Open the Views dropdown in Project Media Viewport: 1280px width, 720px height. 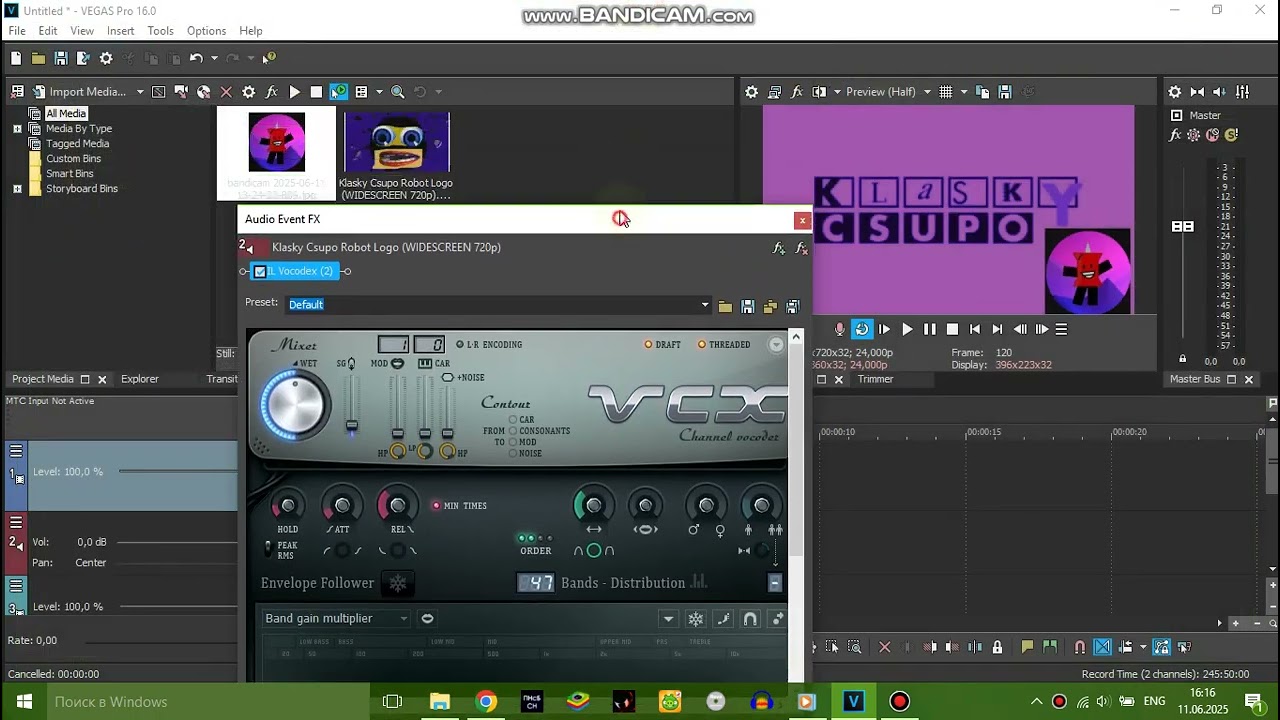tap(379, 92)
